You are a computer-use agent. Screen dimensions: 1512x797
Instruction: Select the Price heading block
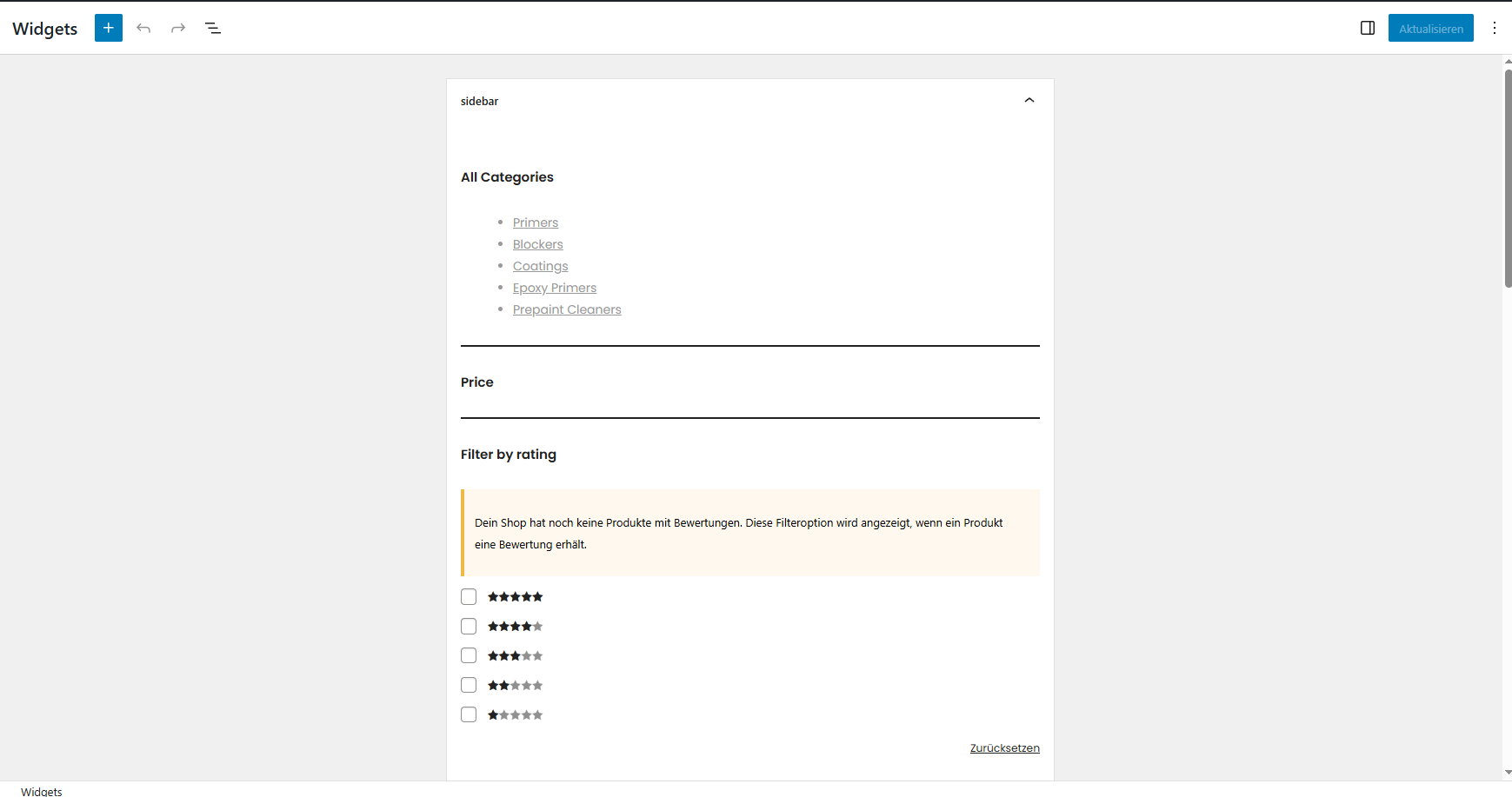(477, 382)
